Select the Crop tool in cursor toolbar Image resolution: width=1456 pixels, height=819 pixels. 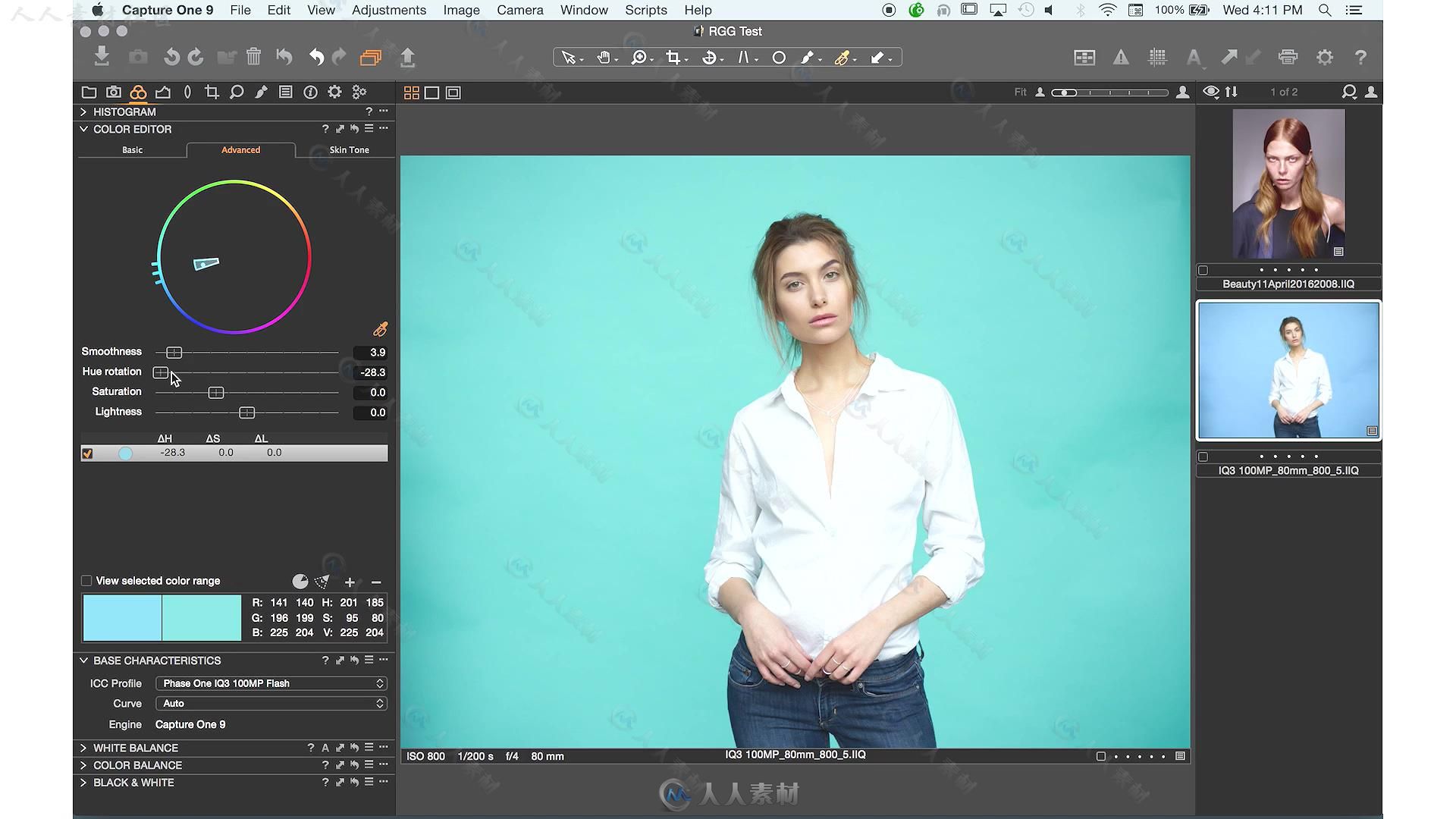(673, 58)
